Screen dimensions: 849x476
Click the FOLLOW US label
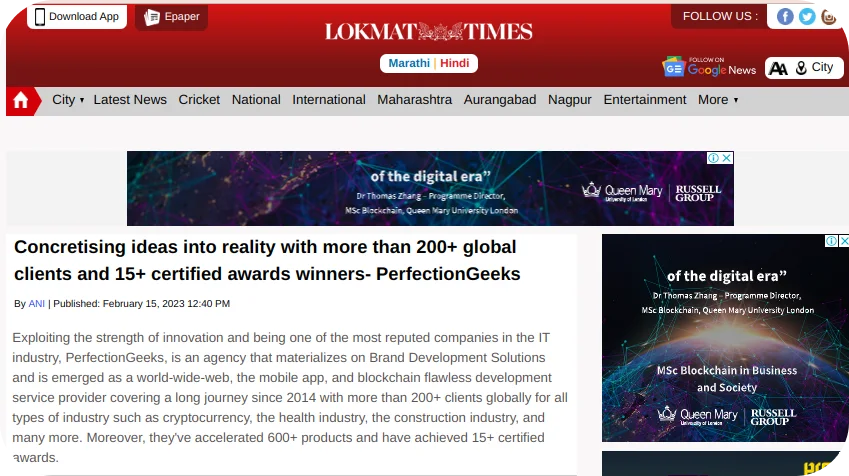(x=720, y=16)
